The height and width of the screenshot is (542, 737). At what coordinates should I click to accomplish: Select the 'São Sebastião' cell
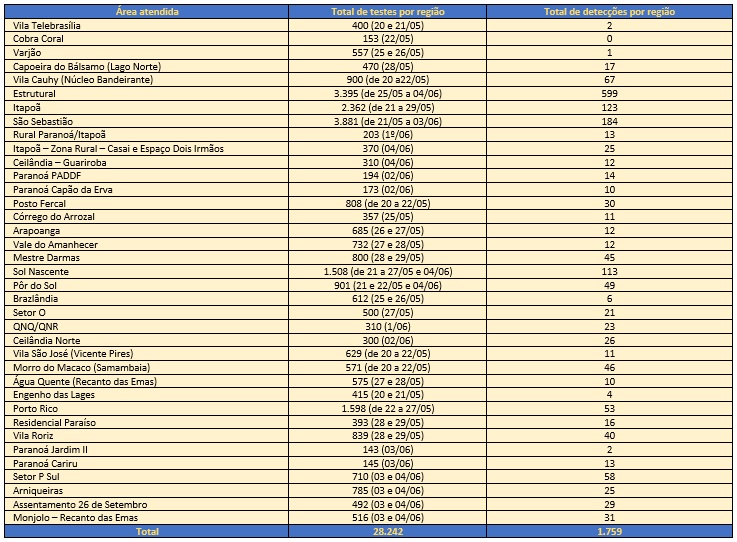coord(147,121)
